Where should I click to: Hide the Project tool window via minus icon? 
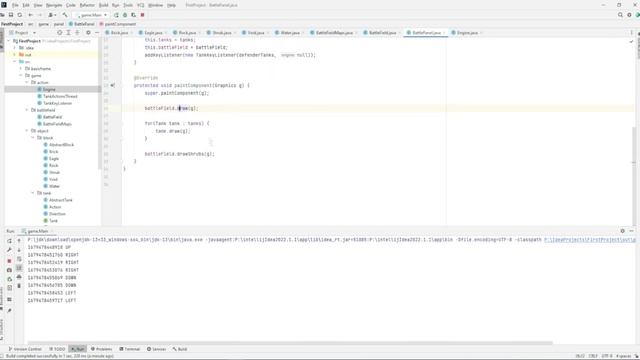click(x=97, y=33)
